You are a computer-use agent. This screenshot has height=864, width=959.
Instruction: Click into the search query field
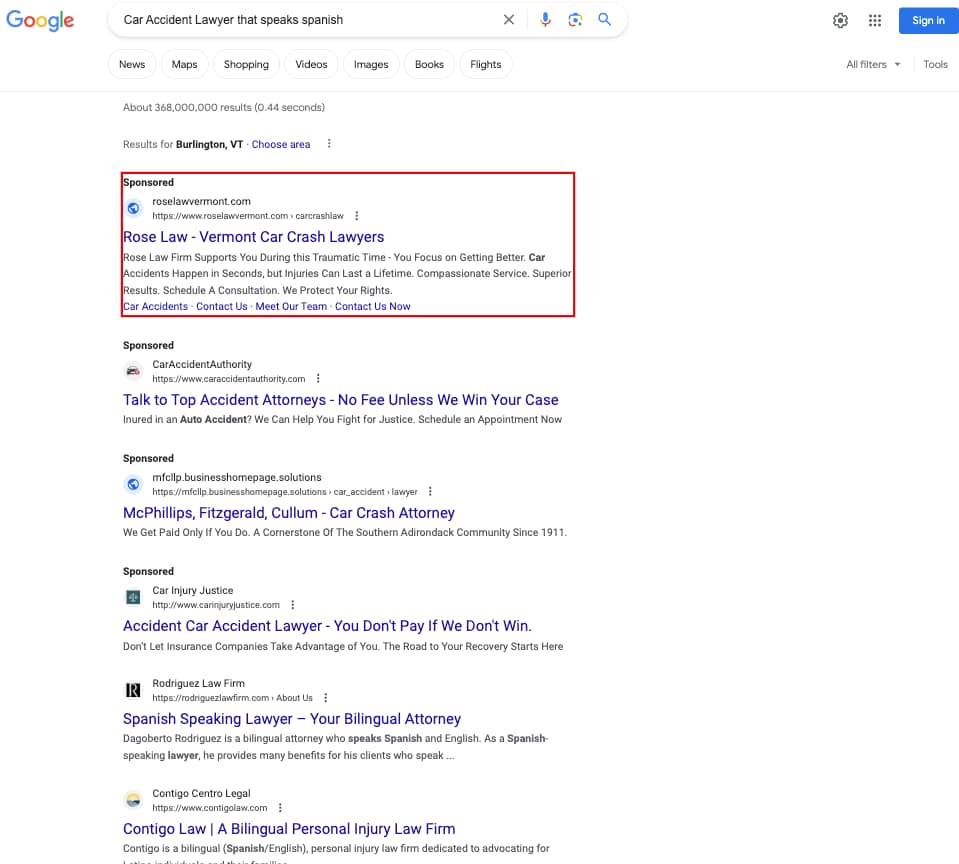click(306, 20)
